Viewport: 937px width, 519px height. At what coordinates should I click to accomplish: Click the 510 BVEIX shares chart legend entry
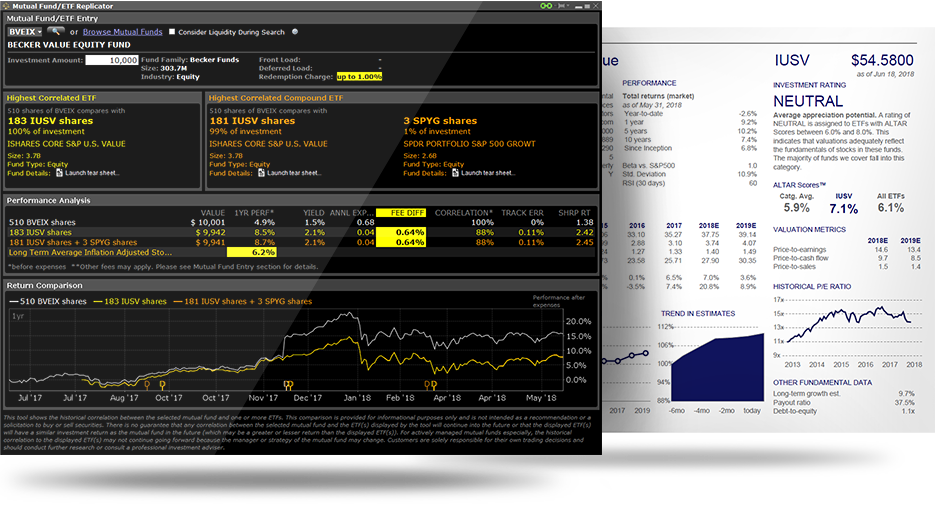pyautogui.click(x=48, y=302)
